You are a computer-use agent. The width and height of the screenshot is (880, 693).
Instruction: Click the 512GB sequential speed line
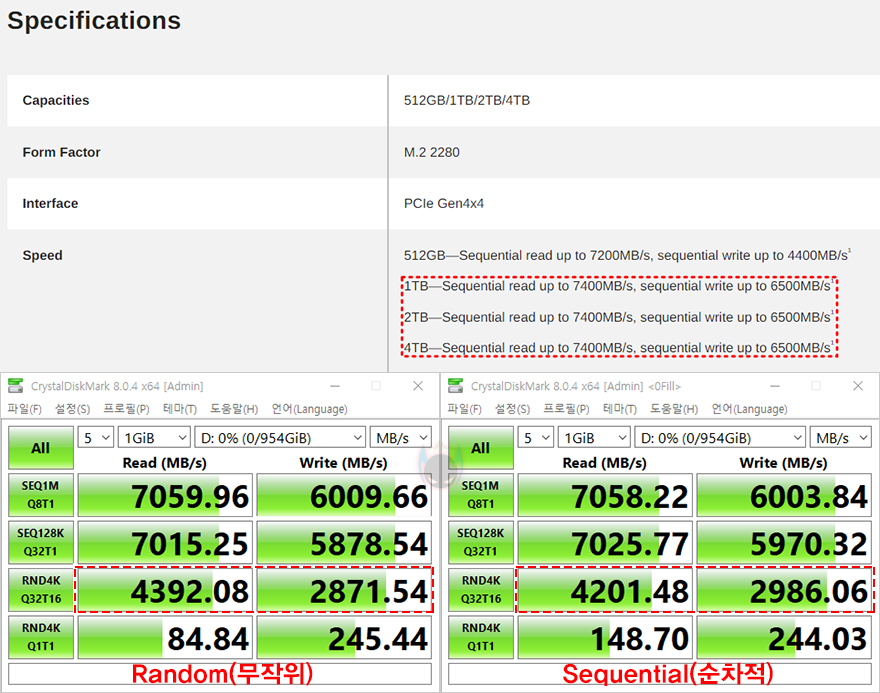(627, 255)
